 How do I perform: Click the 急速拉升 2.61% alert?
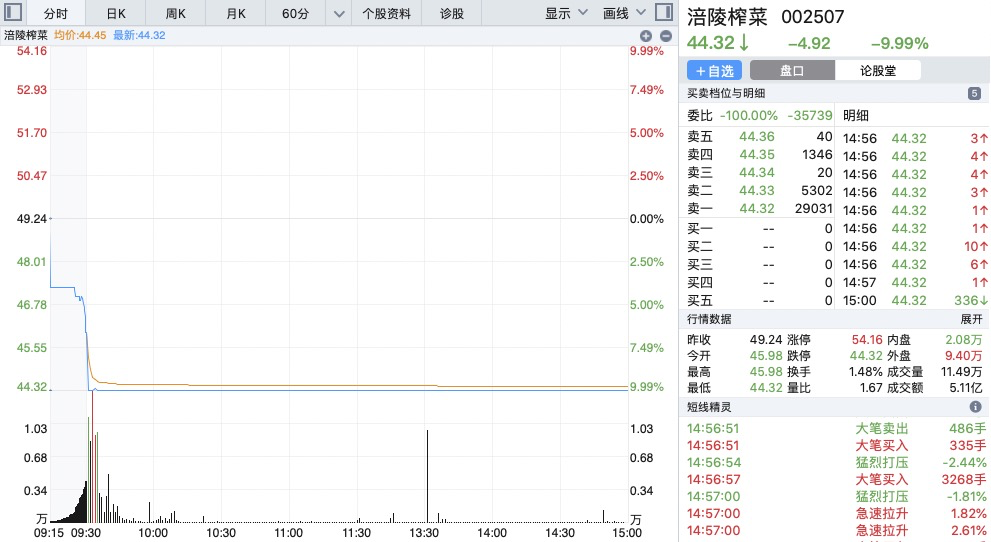click(837, 531)
